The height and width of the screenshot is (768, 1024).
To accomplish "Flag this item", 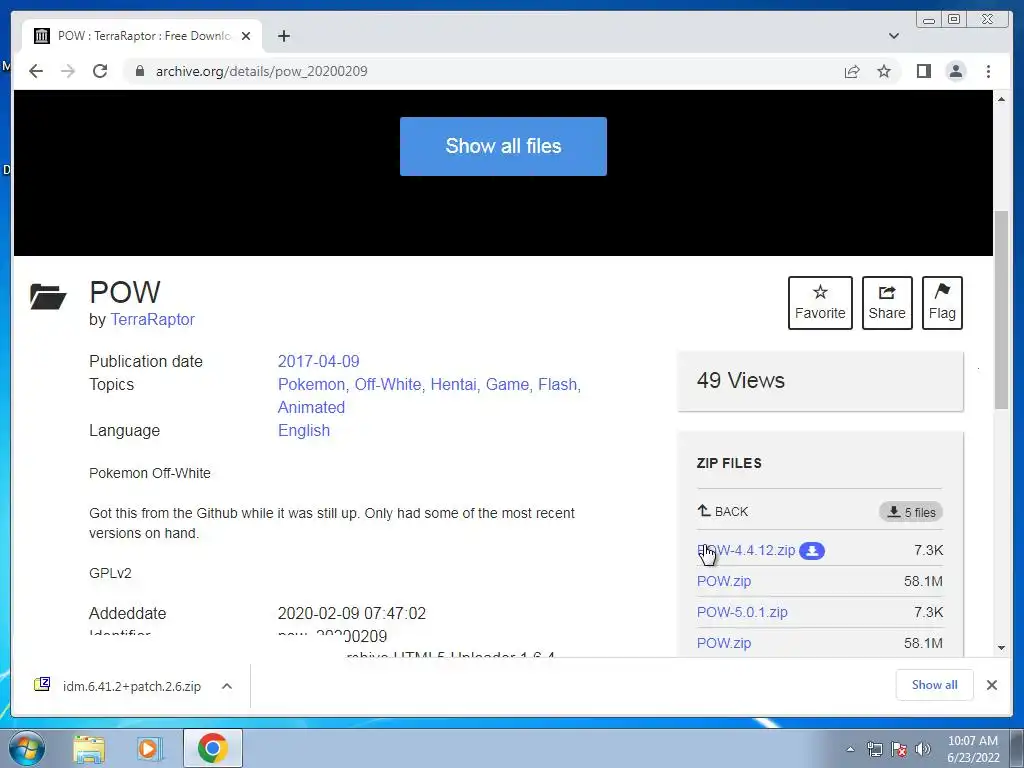I will (942, 303).
